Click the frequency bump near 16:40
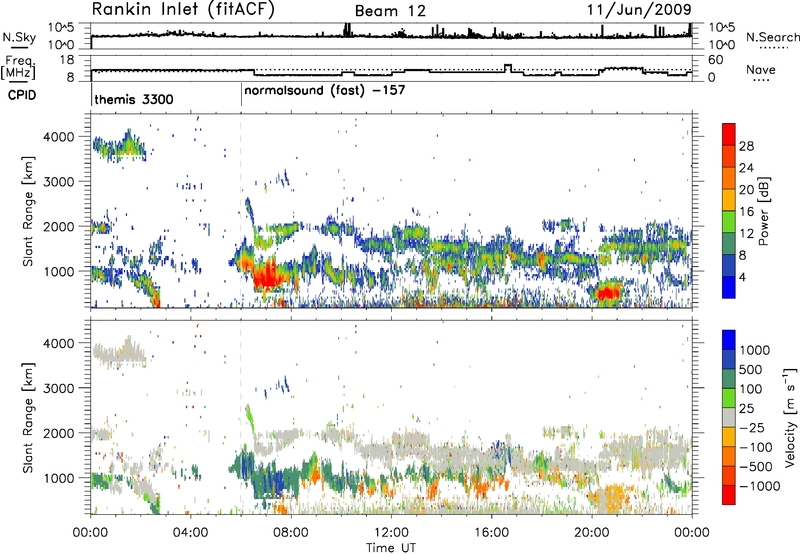 coord(508,68)
